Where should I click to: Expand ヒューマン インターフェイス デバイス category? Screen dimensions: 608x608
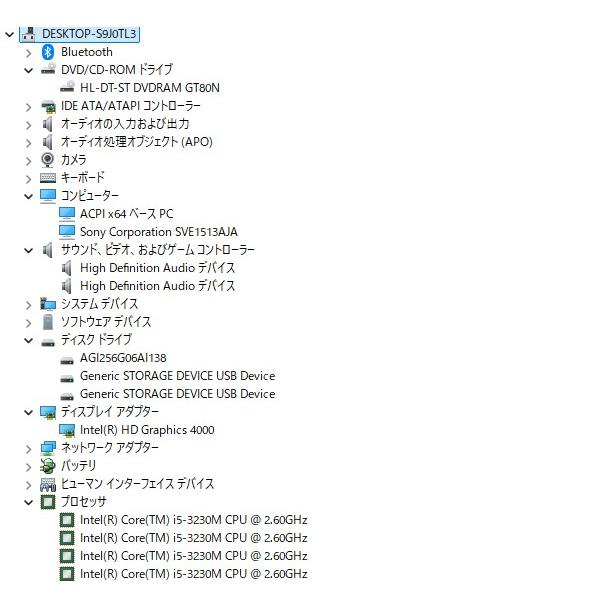[x=28, y=485]
